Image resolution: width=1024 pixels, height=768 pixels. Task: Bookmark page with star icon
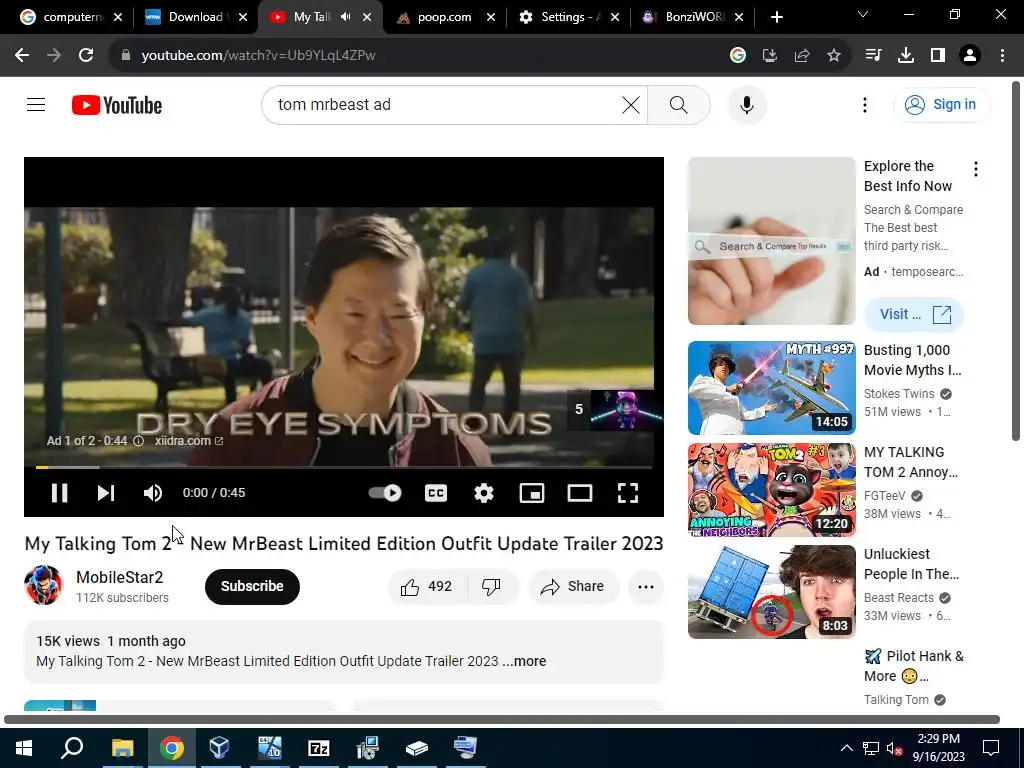[x=834, y=56]
